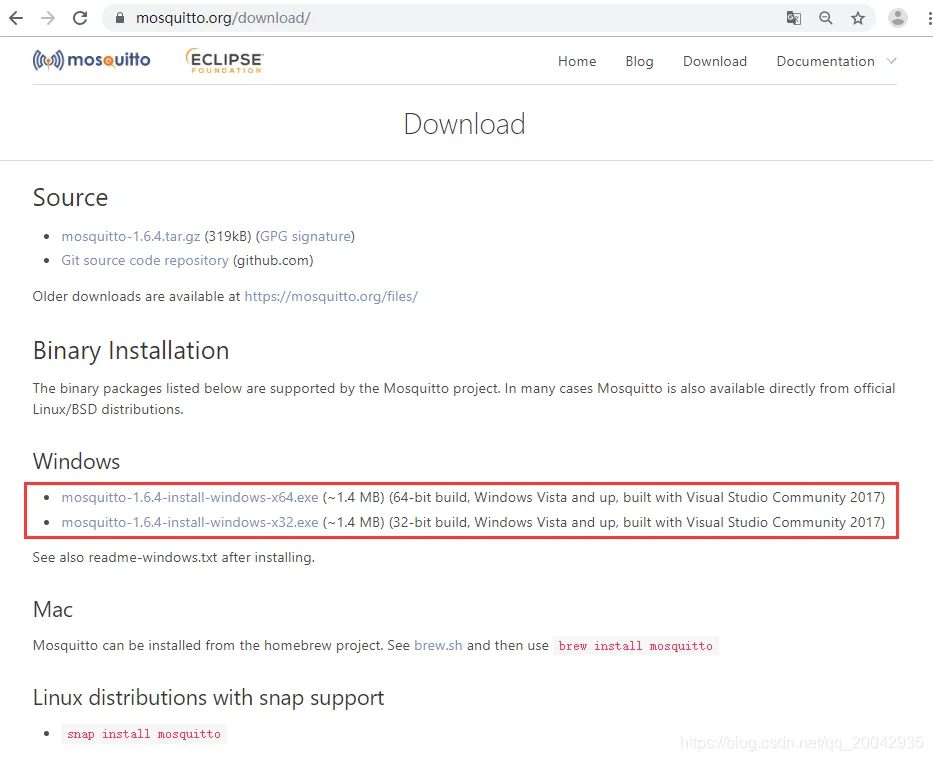Download the 64-bit Windows installer

click(190, 497)
